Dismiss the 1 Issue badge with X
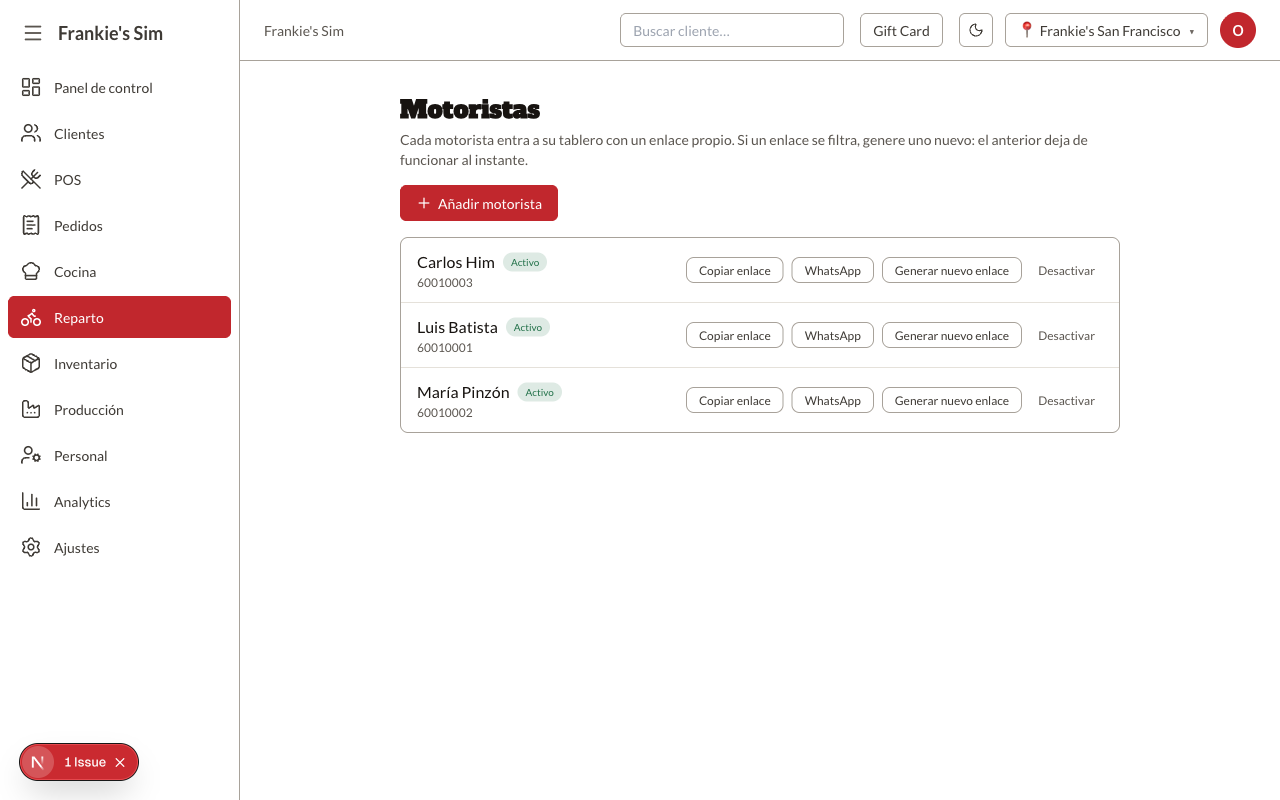 tap(120, 762)
